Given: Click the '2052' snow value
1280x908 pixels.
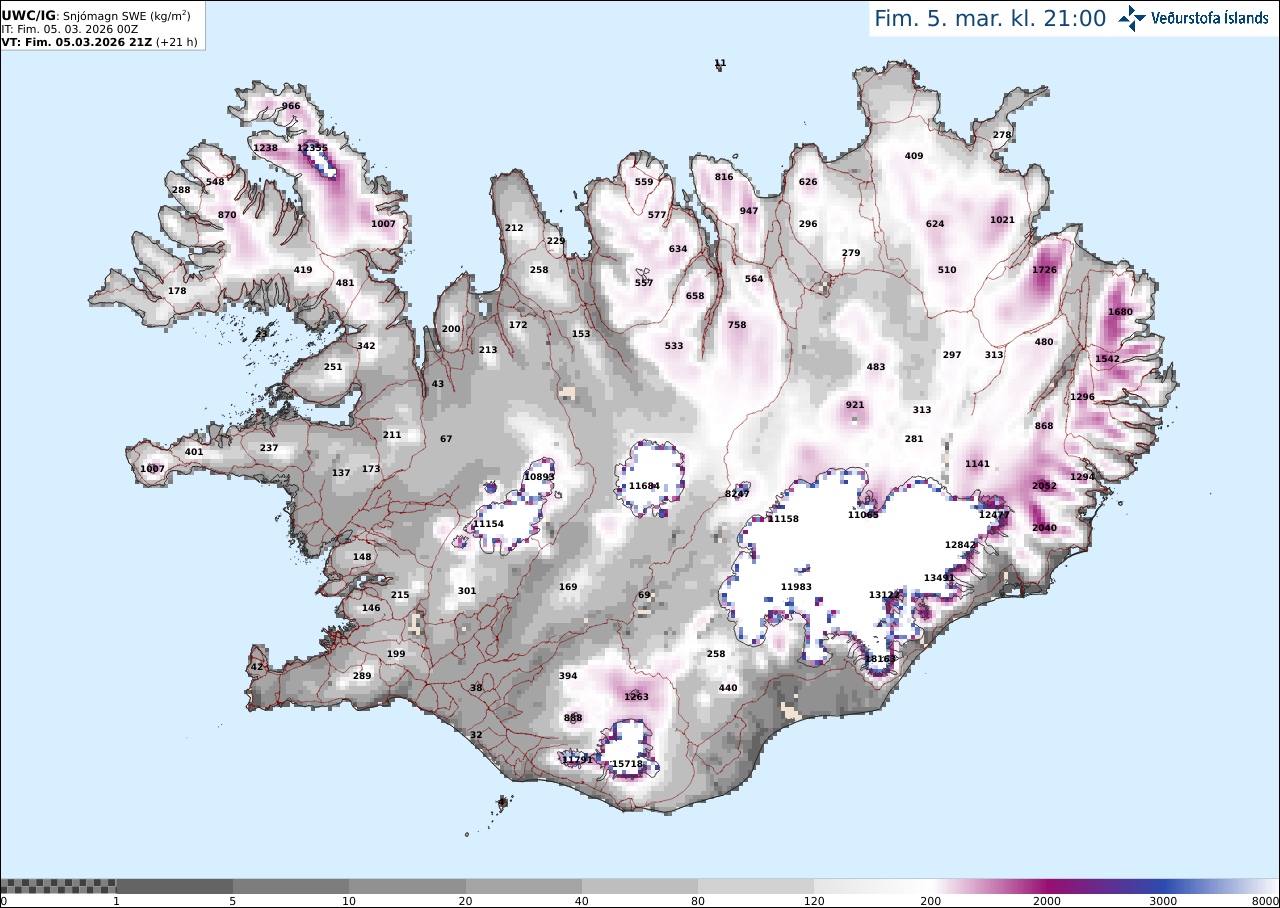Looking at the screenshot, I should [1044, 486].
